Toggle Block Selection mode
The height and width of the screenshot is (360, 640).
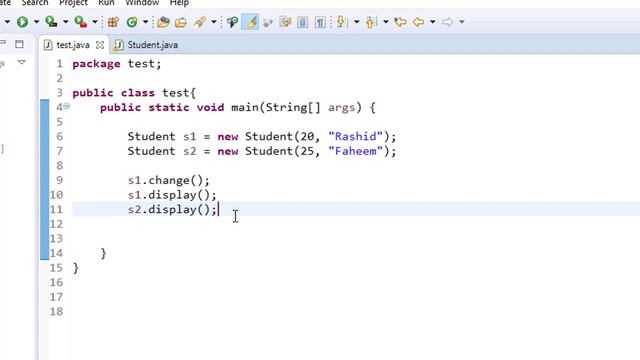tap(302, 22)
